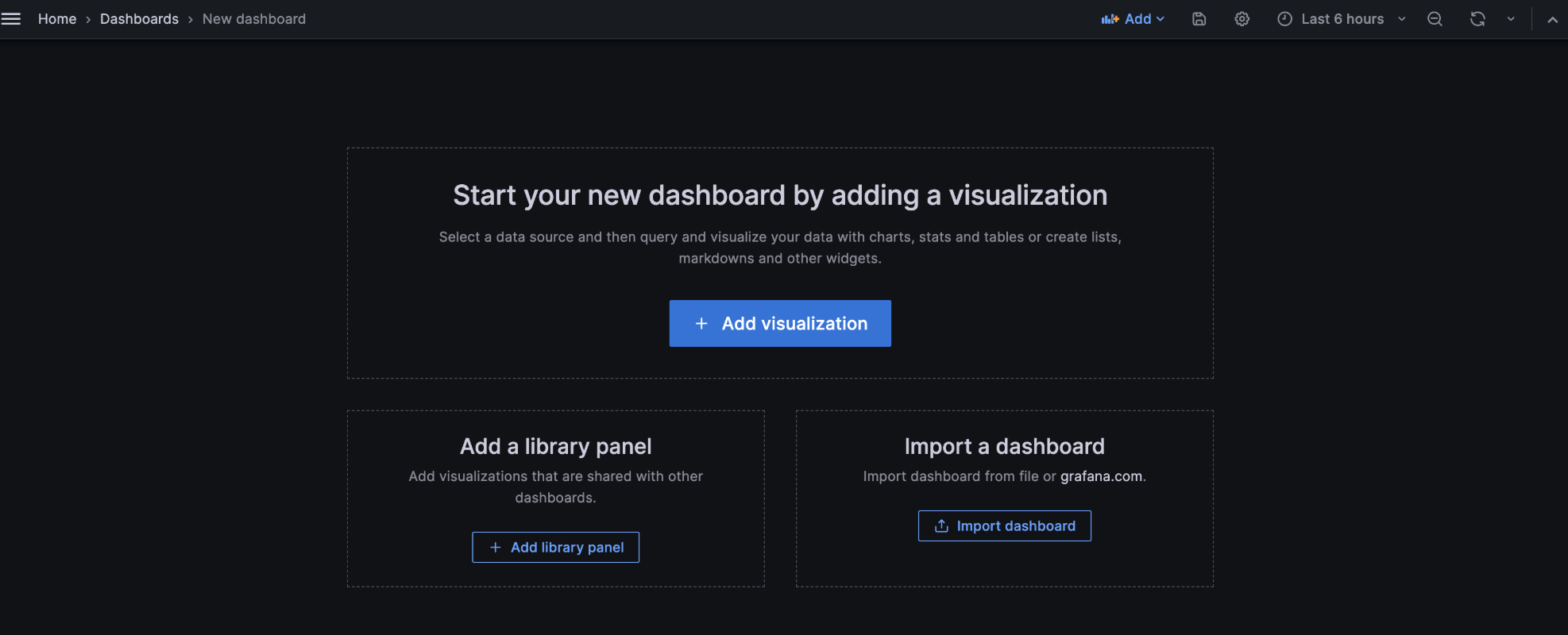Click the Add visualization button
This screenshot has height=635, width=1568.
780,324
